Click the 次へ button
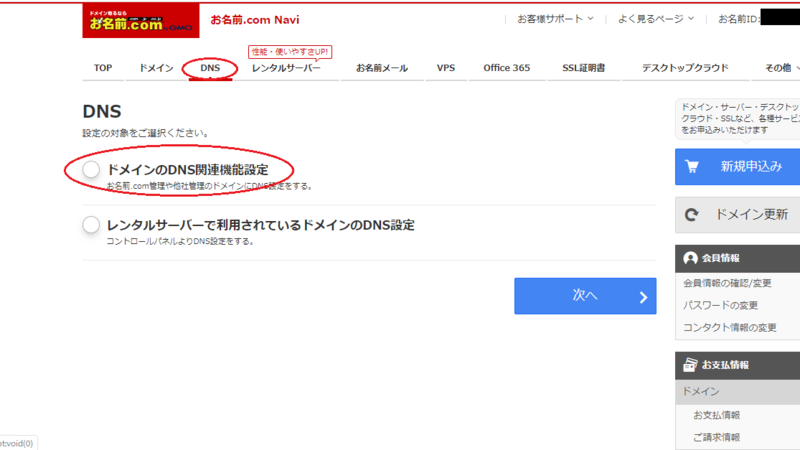 pos(585,296)
